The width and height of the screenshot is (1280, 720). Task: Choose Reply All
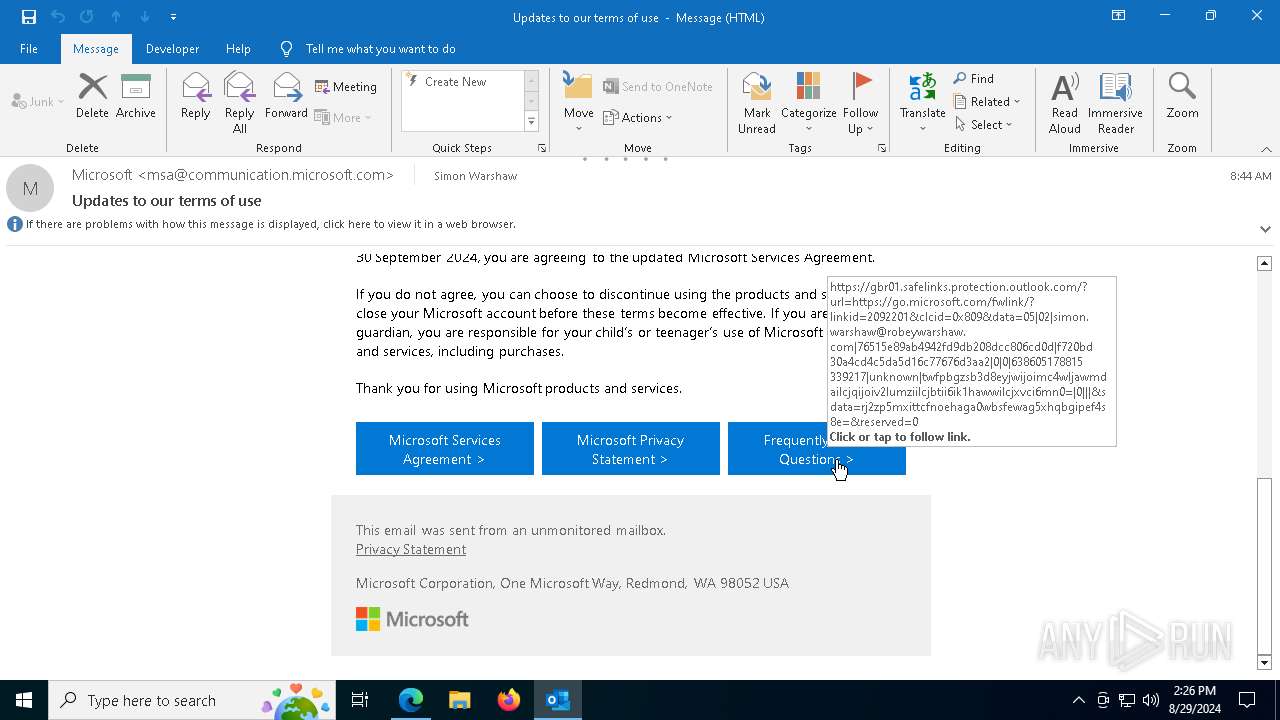240,103
